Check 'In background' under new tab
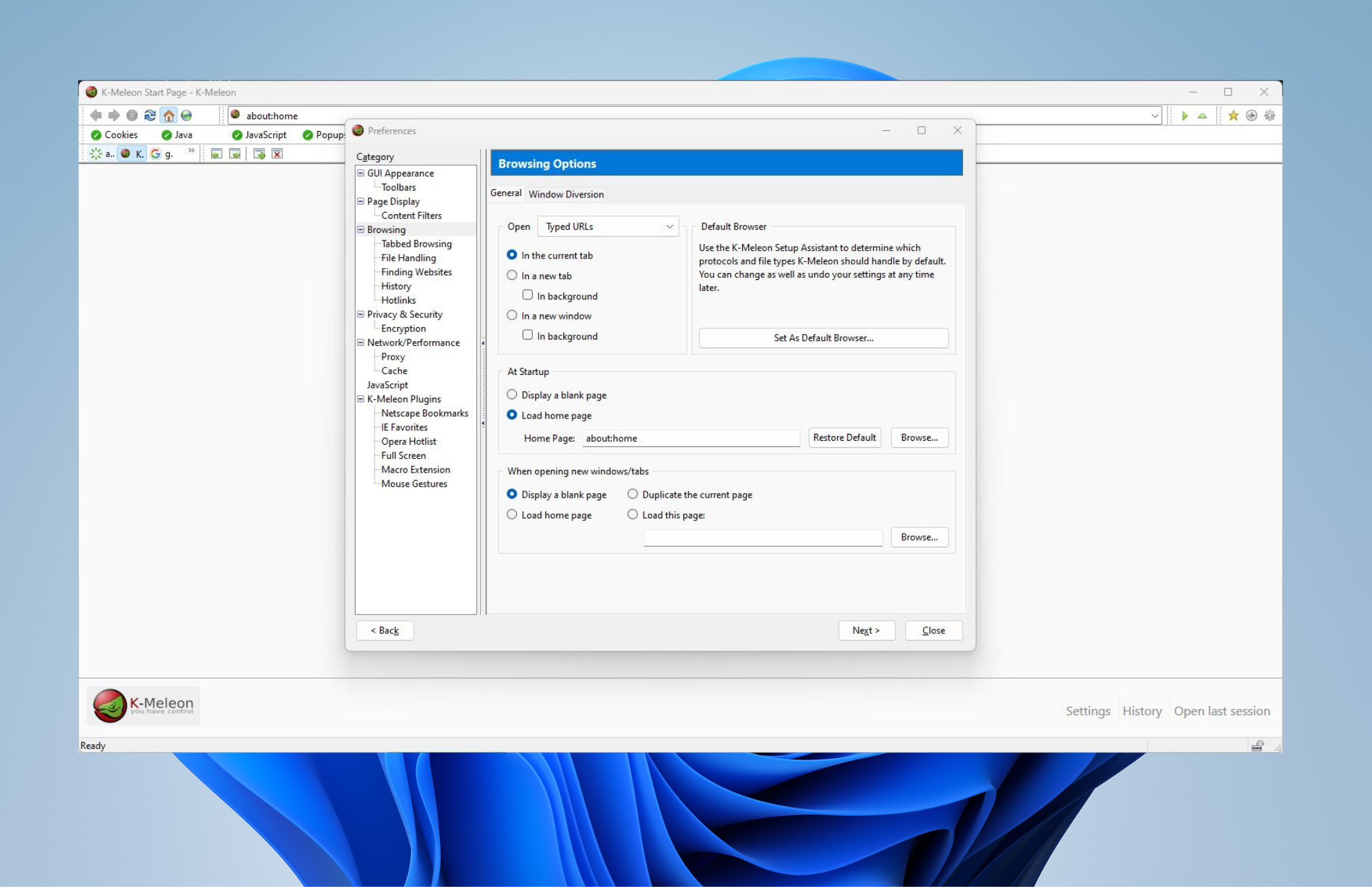1372x887 pixels. coord(528,295)
